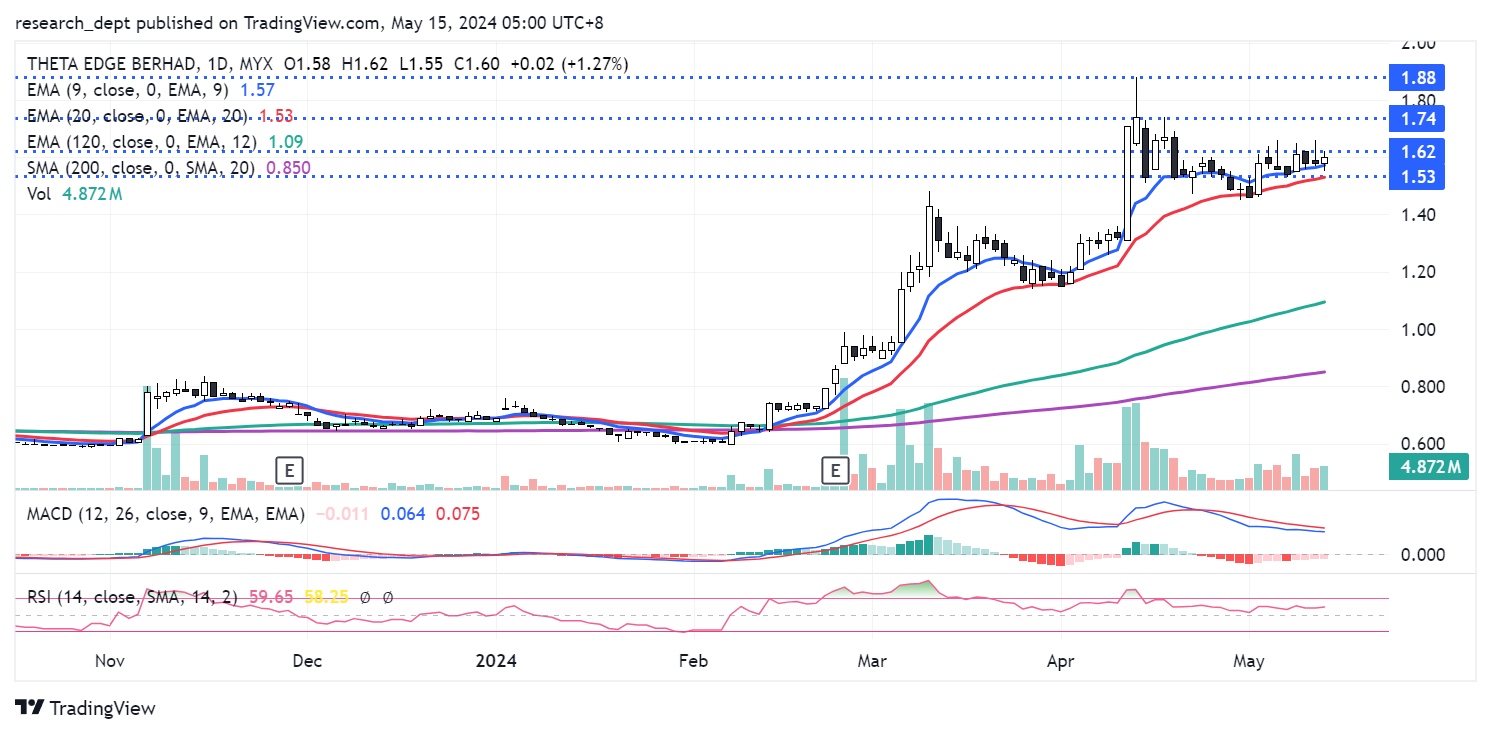Click the Apr label on time axis
This screenshot has width=1491, height=734.
(x=1060, y=661)
